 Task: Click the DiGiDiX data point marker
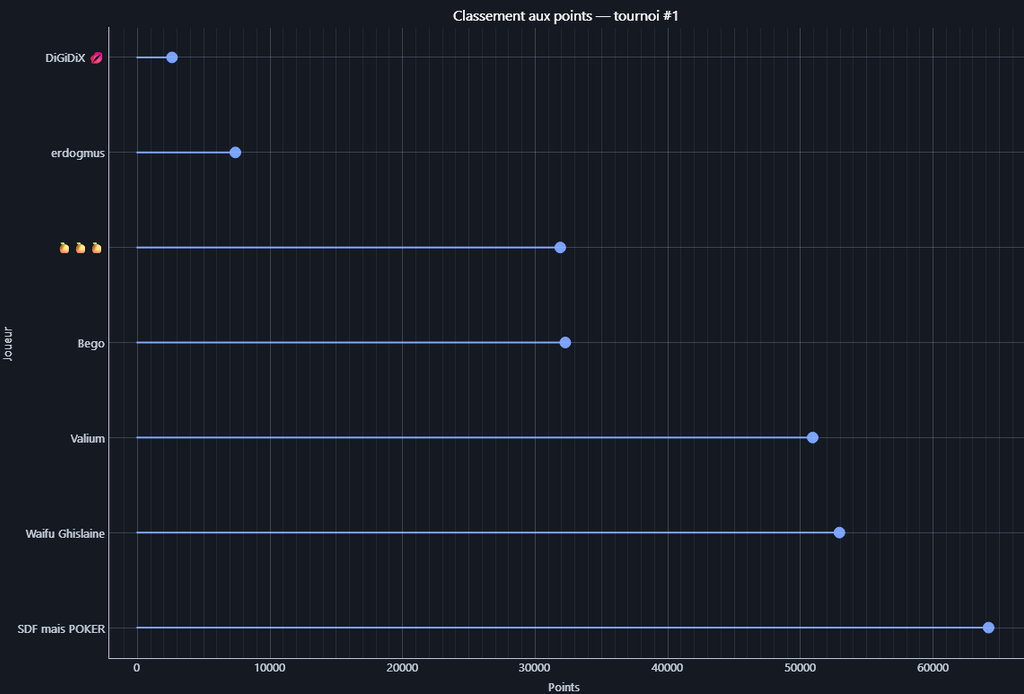coord(171,58)
